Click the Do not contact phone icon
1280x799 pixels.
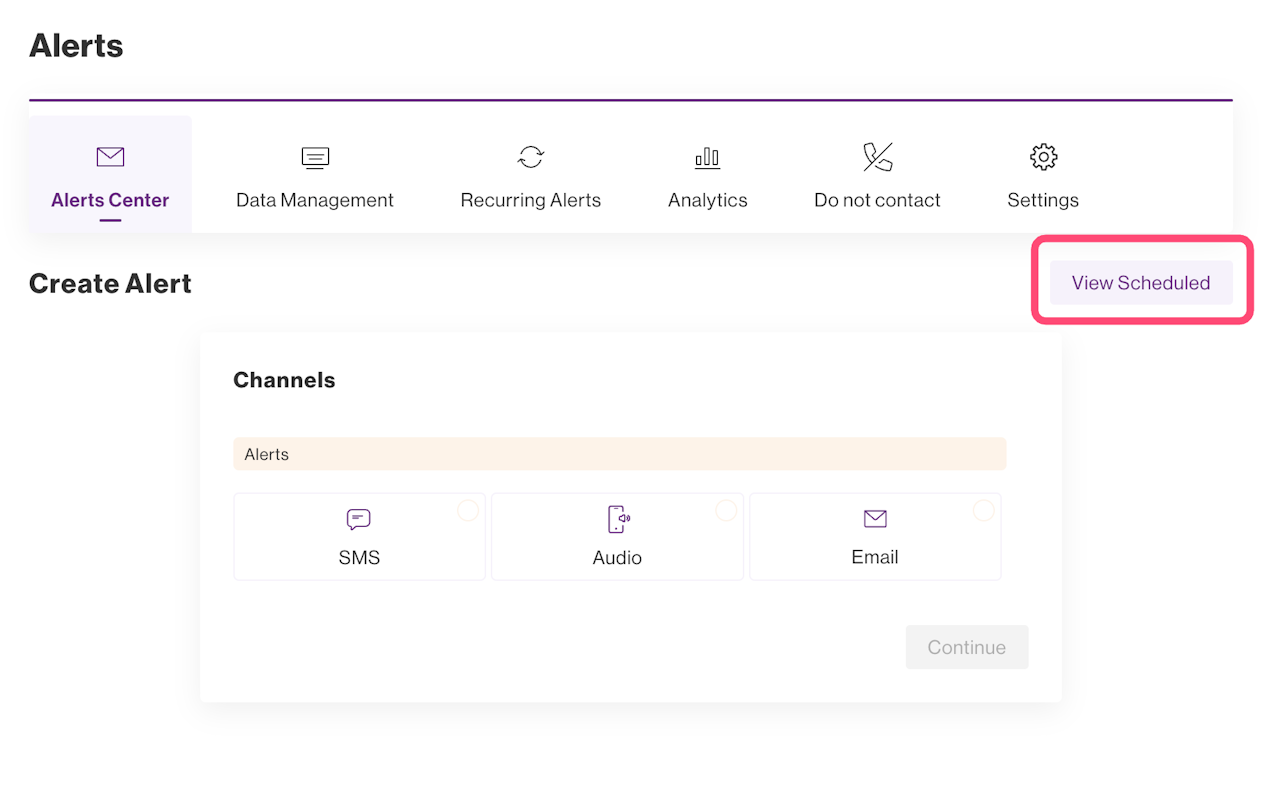[x=877, y=157]
